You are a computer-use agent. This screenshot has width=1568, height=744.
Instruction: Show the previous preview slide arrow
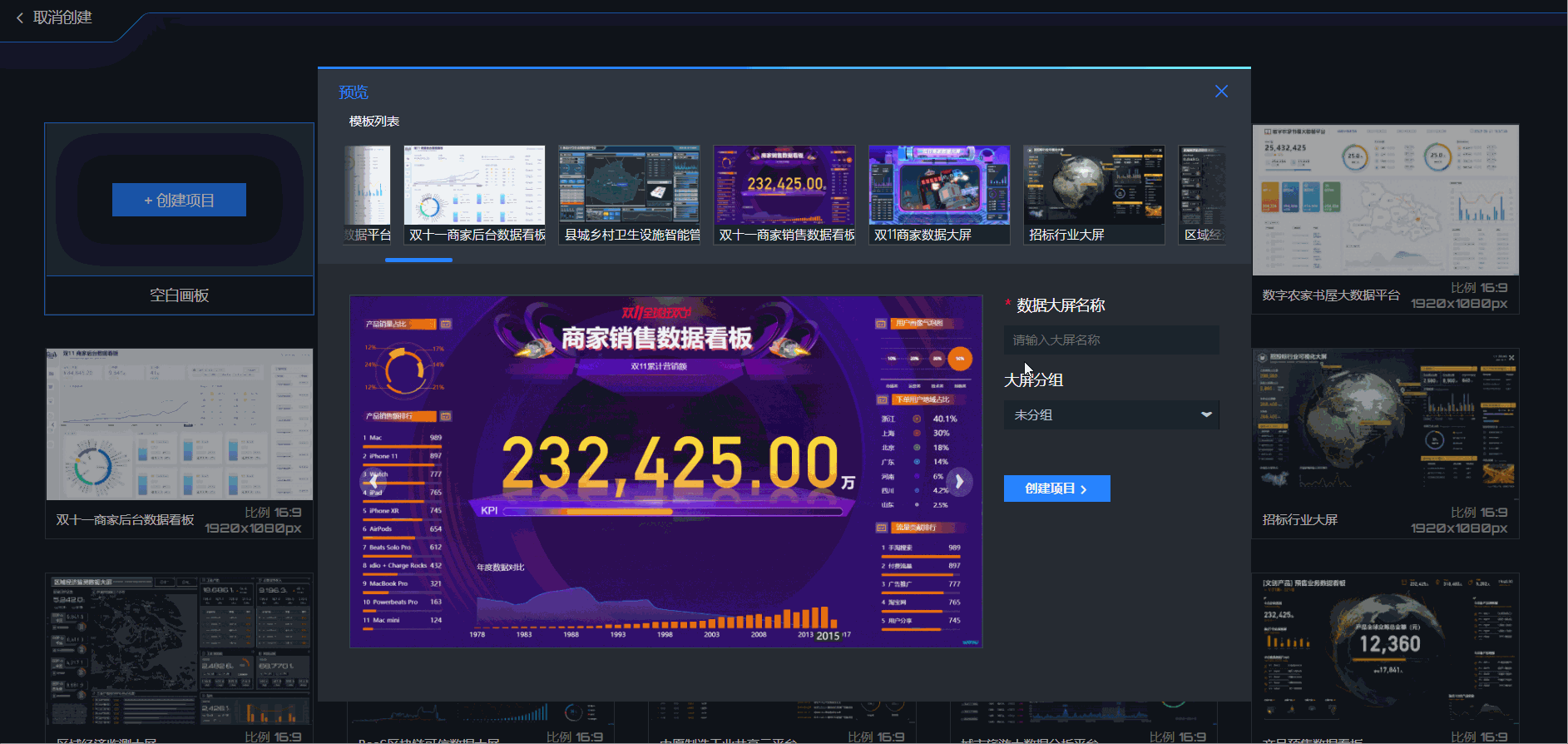pyautogui.click(x=373, y=481)
